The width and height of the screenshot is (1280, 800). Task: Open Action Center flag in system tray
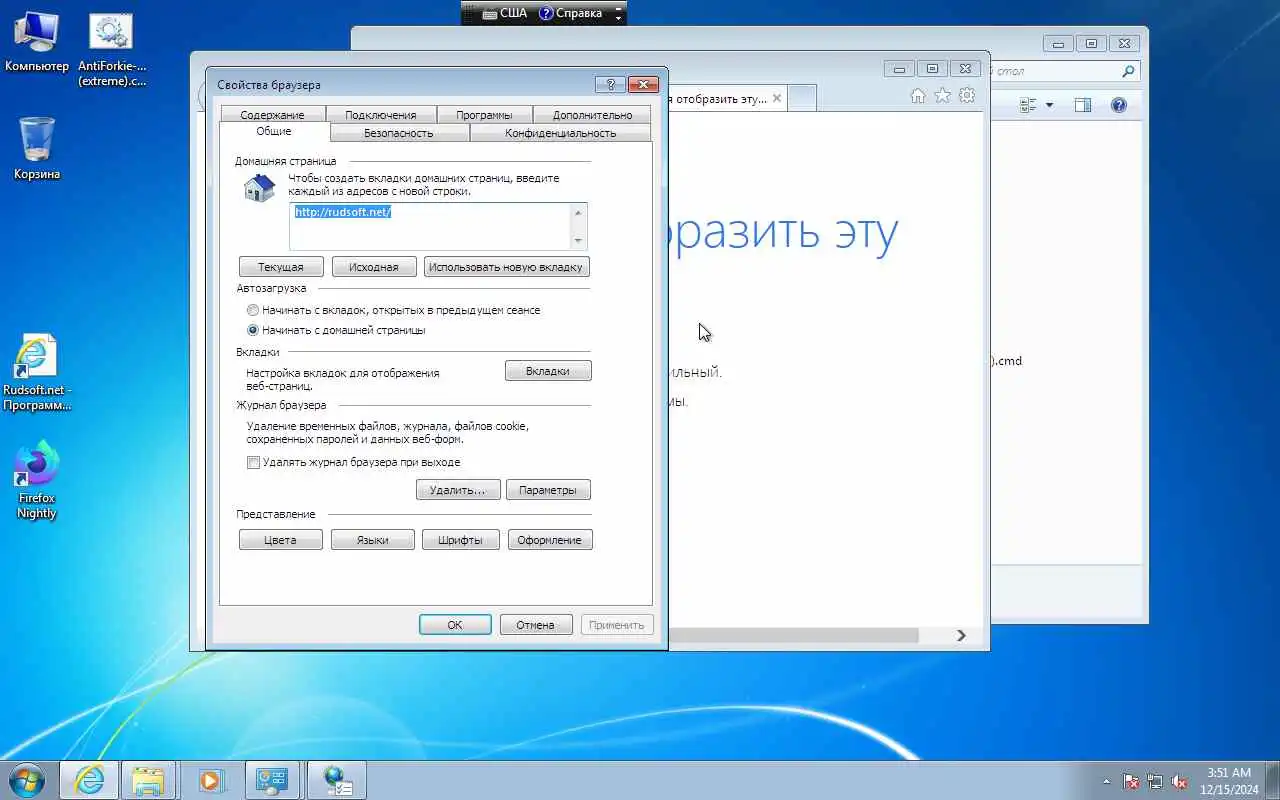click(x=1131, y=781)
